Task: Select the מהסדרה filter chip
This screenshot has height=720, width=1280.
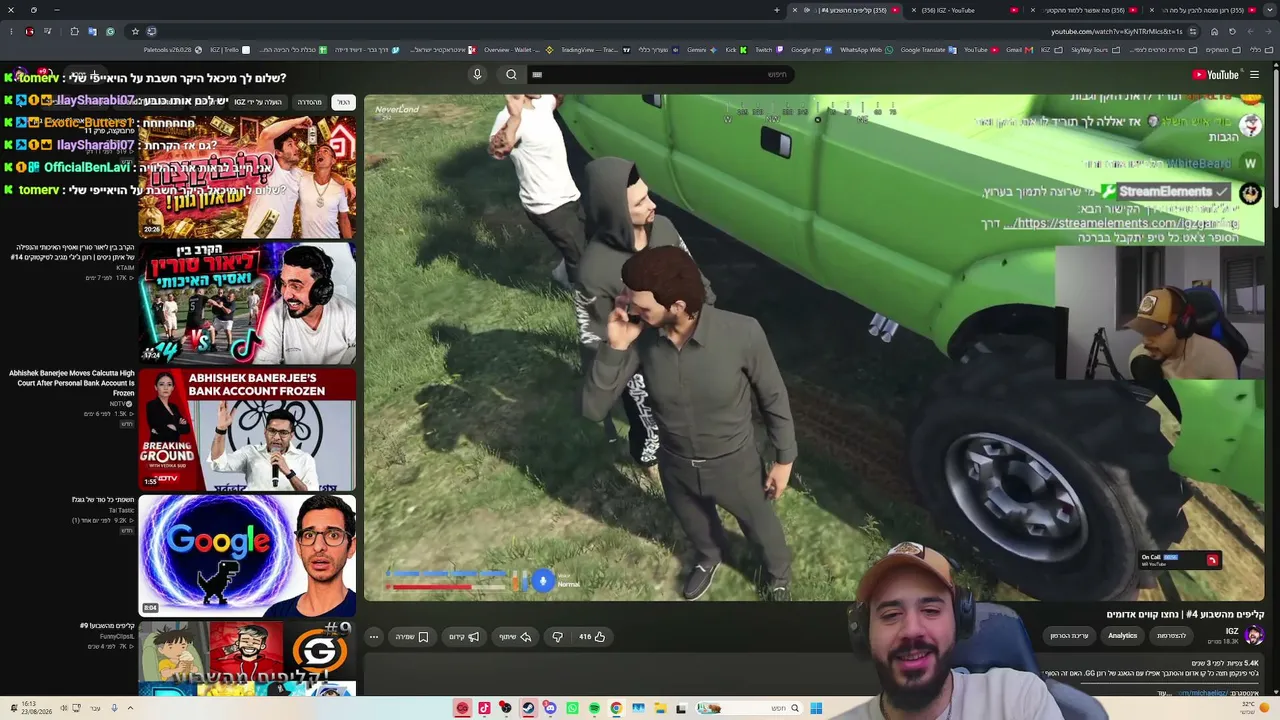Action: [x=310, y=102]
